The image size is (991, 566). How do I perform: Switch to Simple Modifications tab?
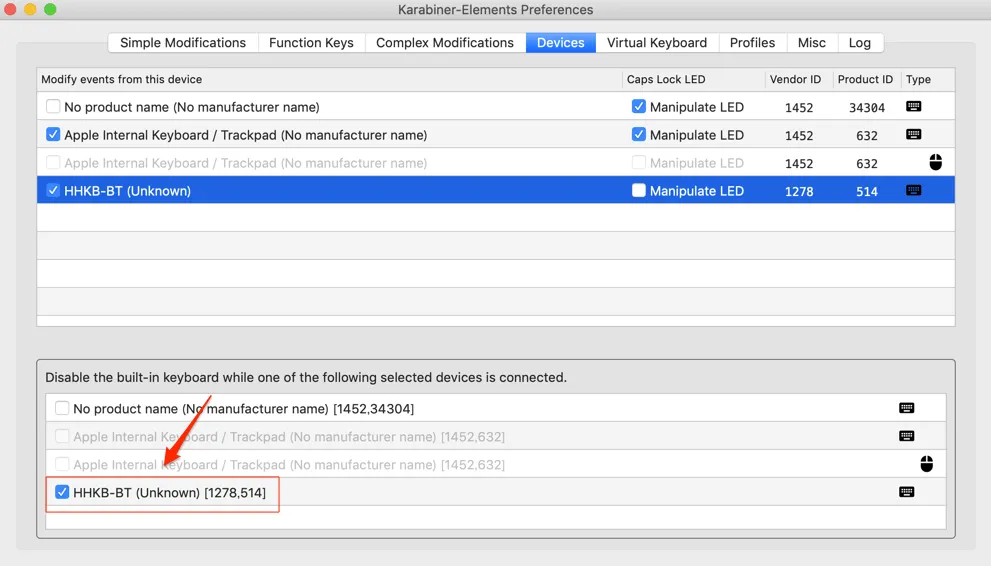pos(182,42)
